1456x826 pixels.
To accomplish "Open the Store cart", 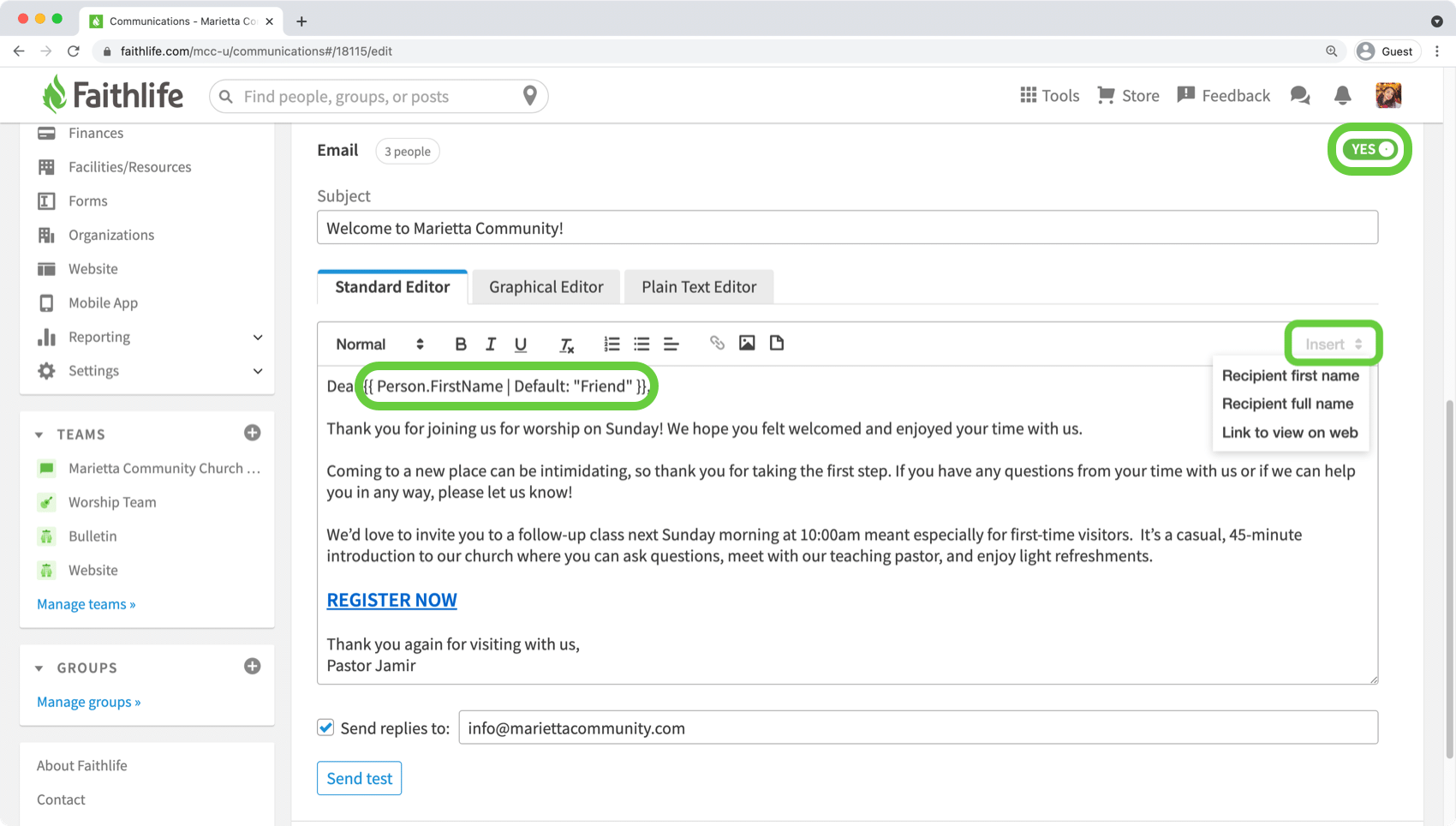I will 1128,95.
